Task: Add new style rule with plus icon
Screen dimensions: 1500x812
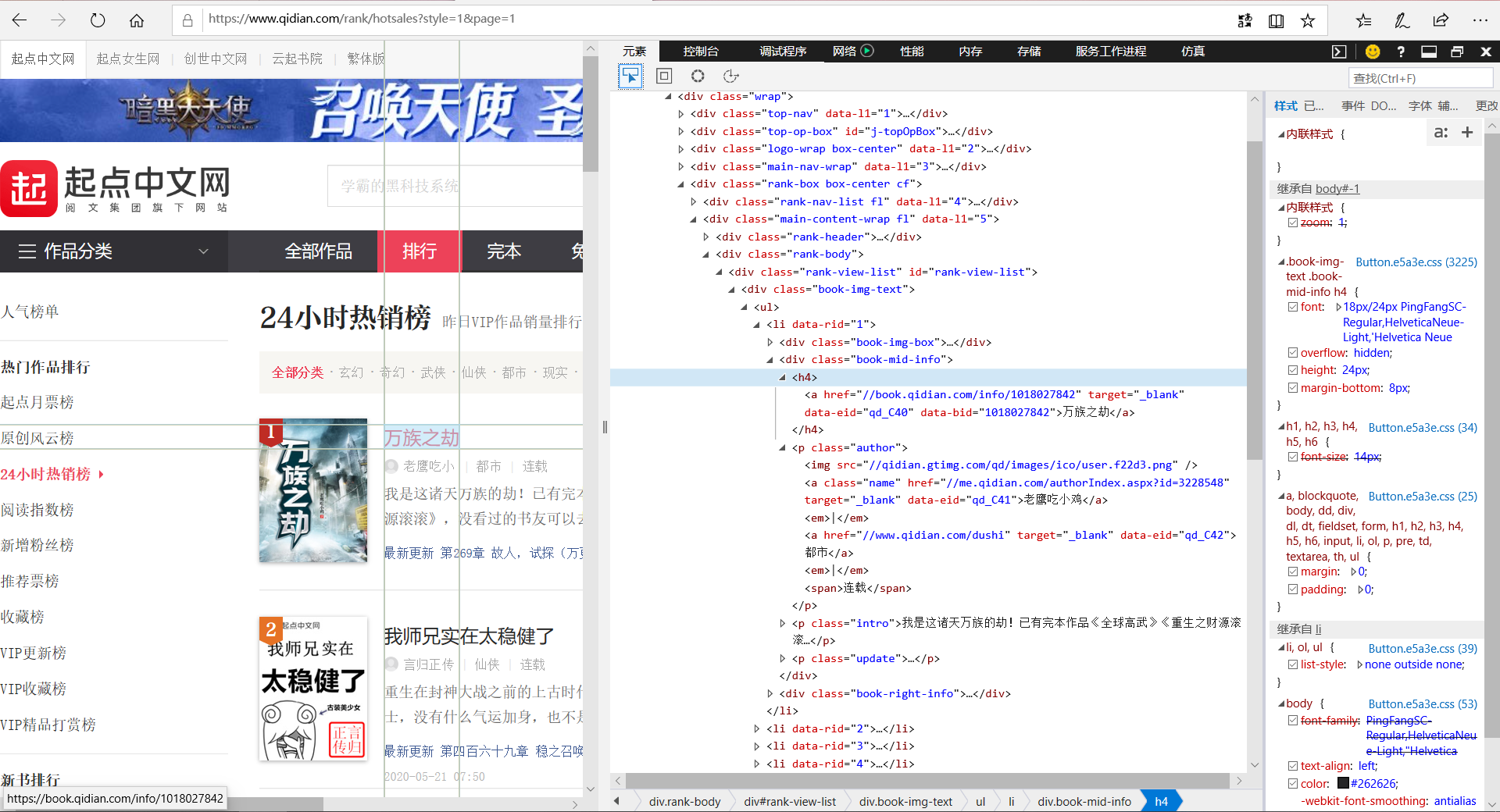Action: (1467, 133)
